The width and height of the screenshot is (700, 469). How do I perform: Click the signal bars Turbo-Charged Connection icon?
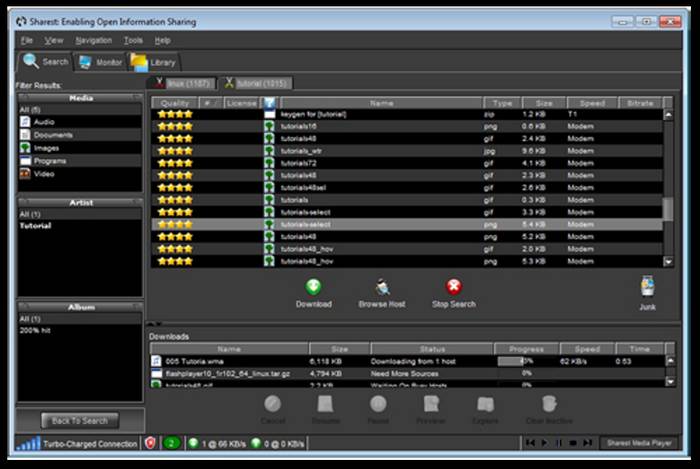(x=28, y=443)
